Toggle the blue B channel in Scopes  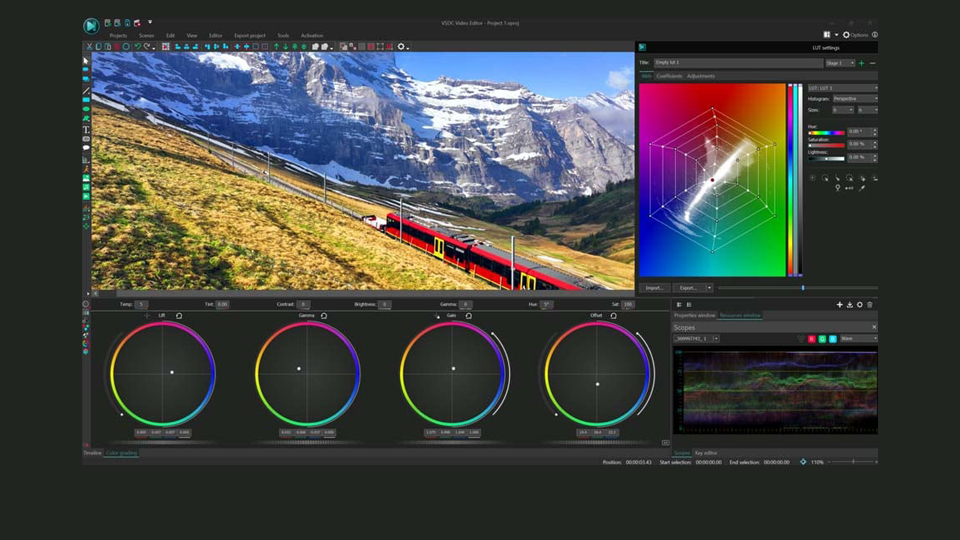pos(833,339)
